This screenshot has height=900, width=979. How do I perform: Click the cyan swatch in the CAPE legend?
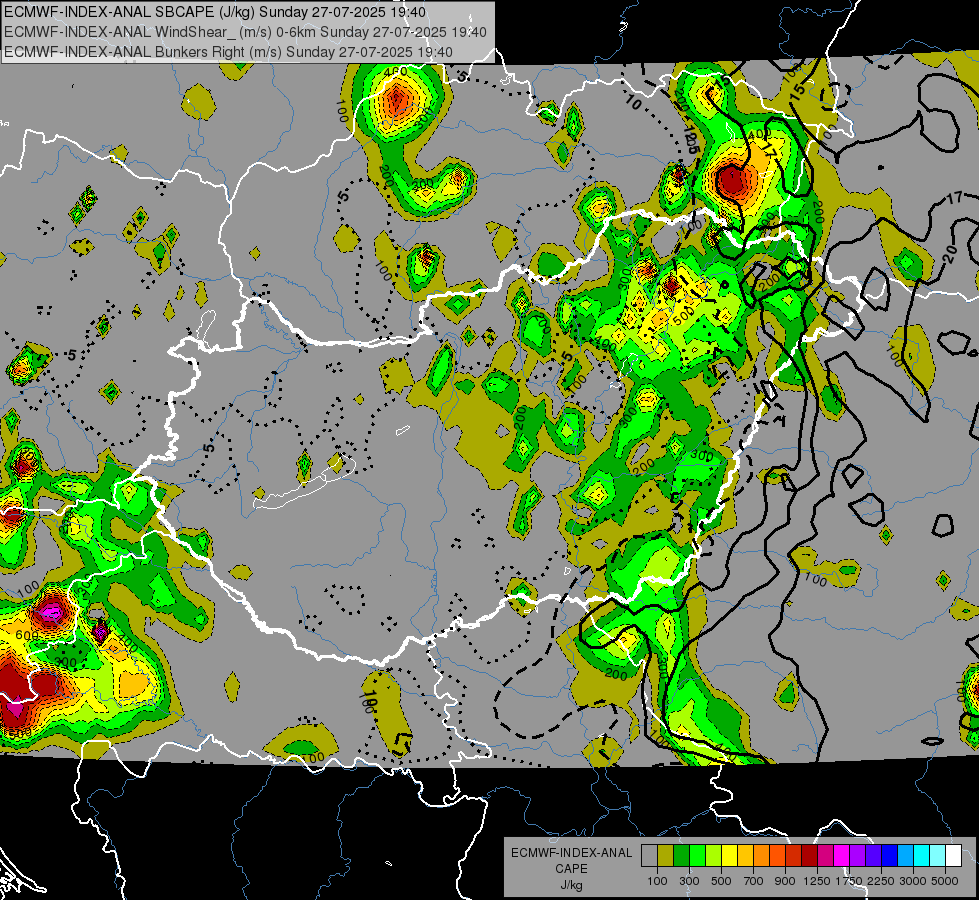(x=922, y=855)
